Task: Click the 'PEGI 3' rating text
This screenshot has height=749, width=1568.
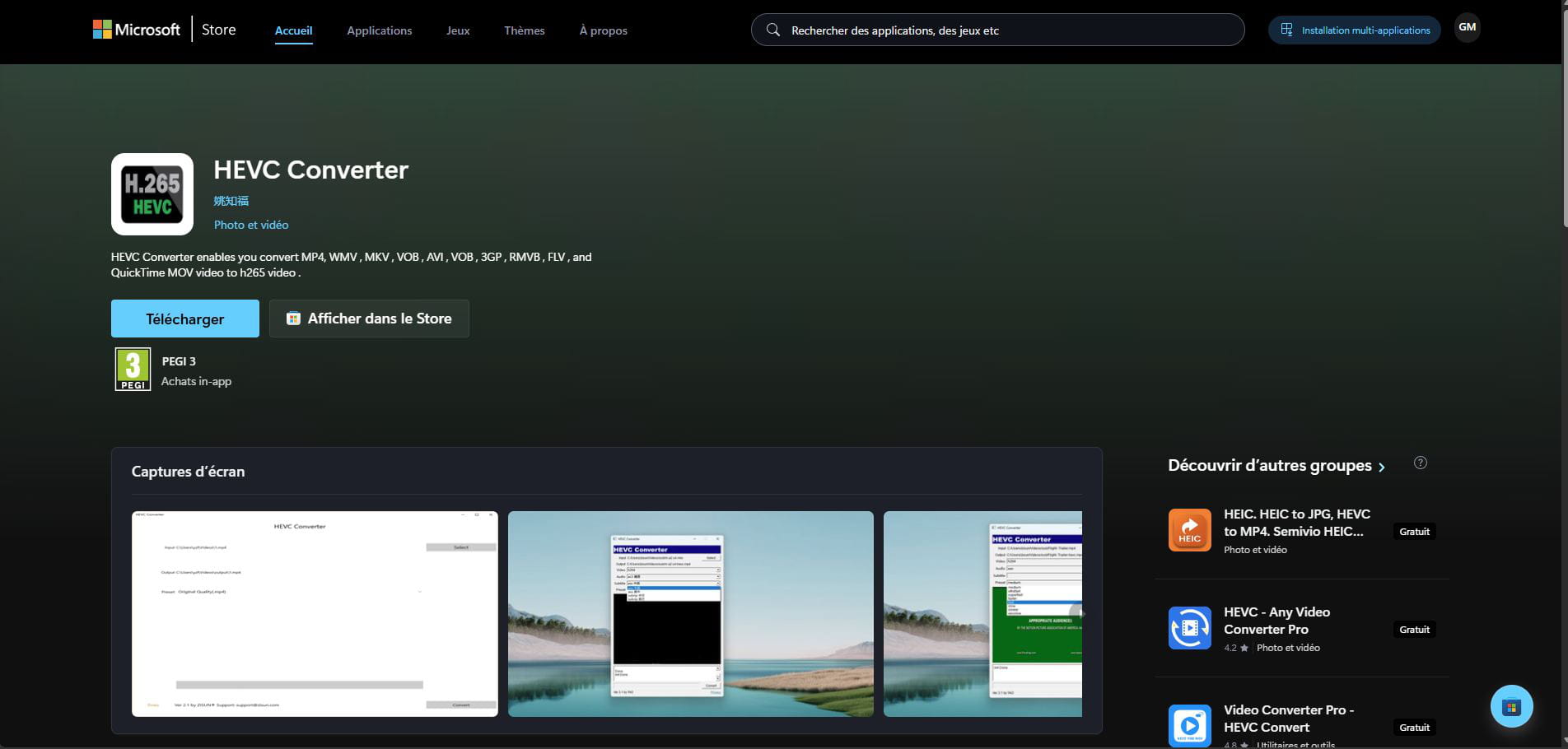Action: click(179, 361)
